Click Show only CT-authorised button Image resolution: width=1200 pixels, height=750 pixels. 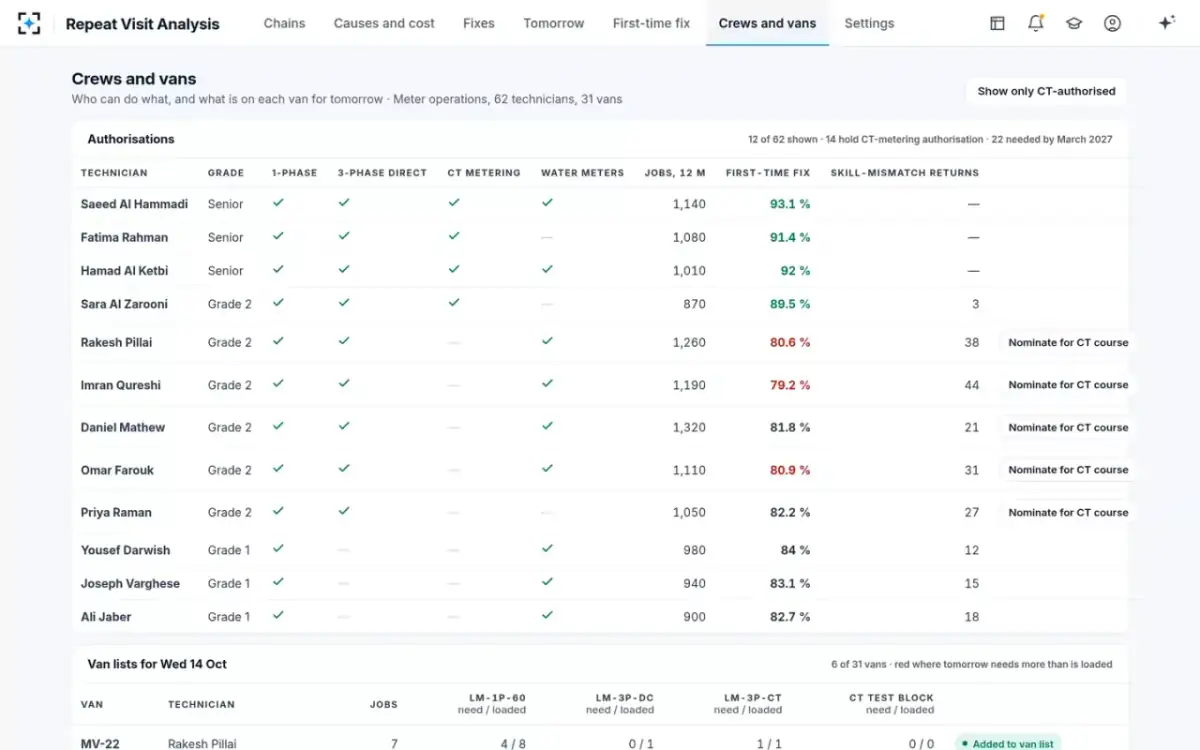coord(1046,91)
